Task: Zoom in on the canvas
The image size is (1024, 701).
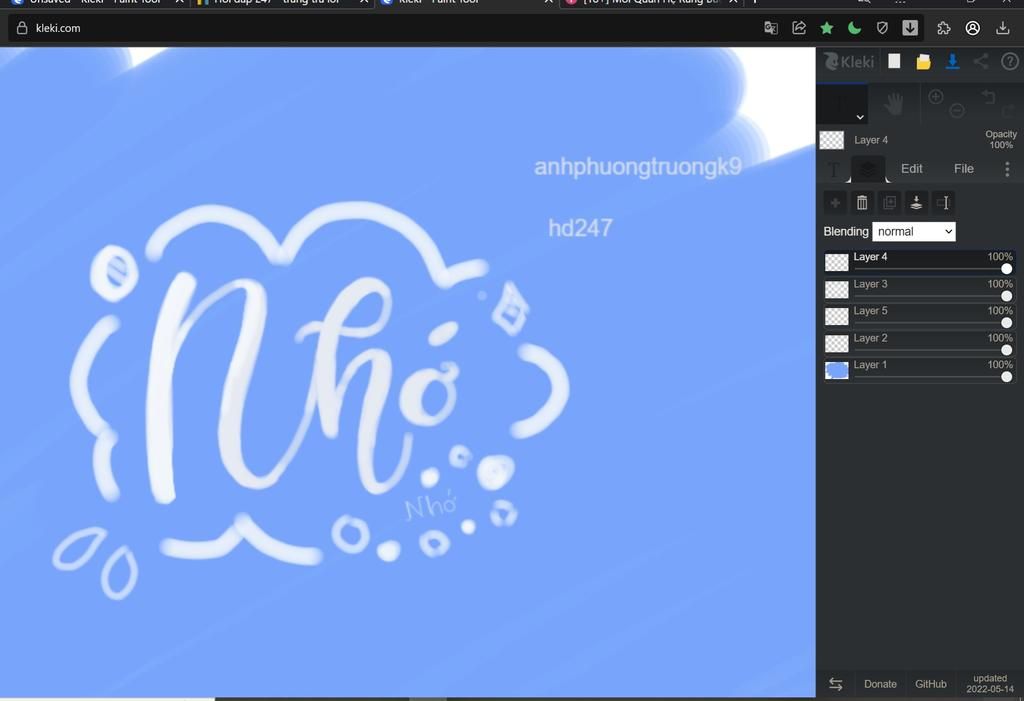Action: pos(936,97)
